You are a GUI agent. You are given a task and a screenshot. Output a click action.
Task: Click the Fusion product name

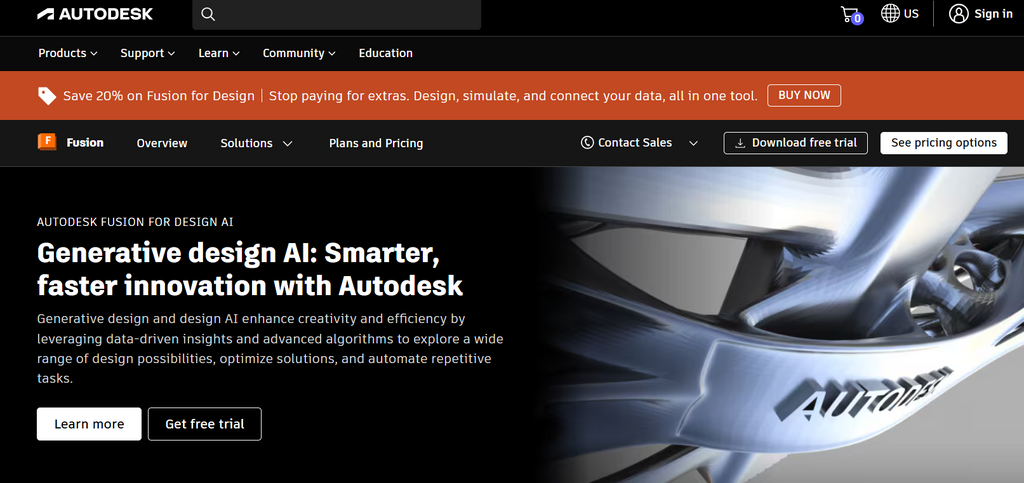(85, 142)
